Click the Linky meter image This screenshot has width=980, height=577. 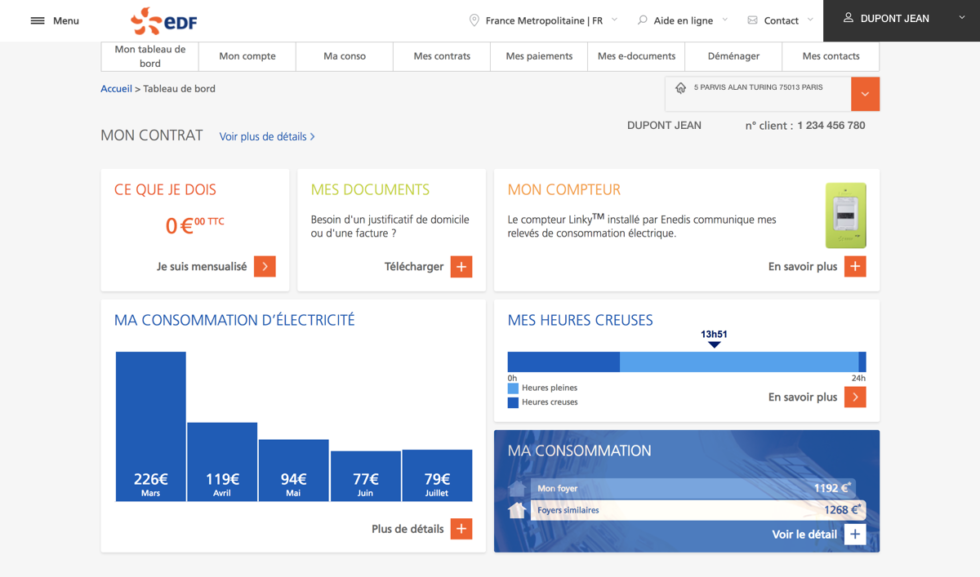[x=845, y=214]
